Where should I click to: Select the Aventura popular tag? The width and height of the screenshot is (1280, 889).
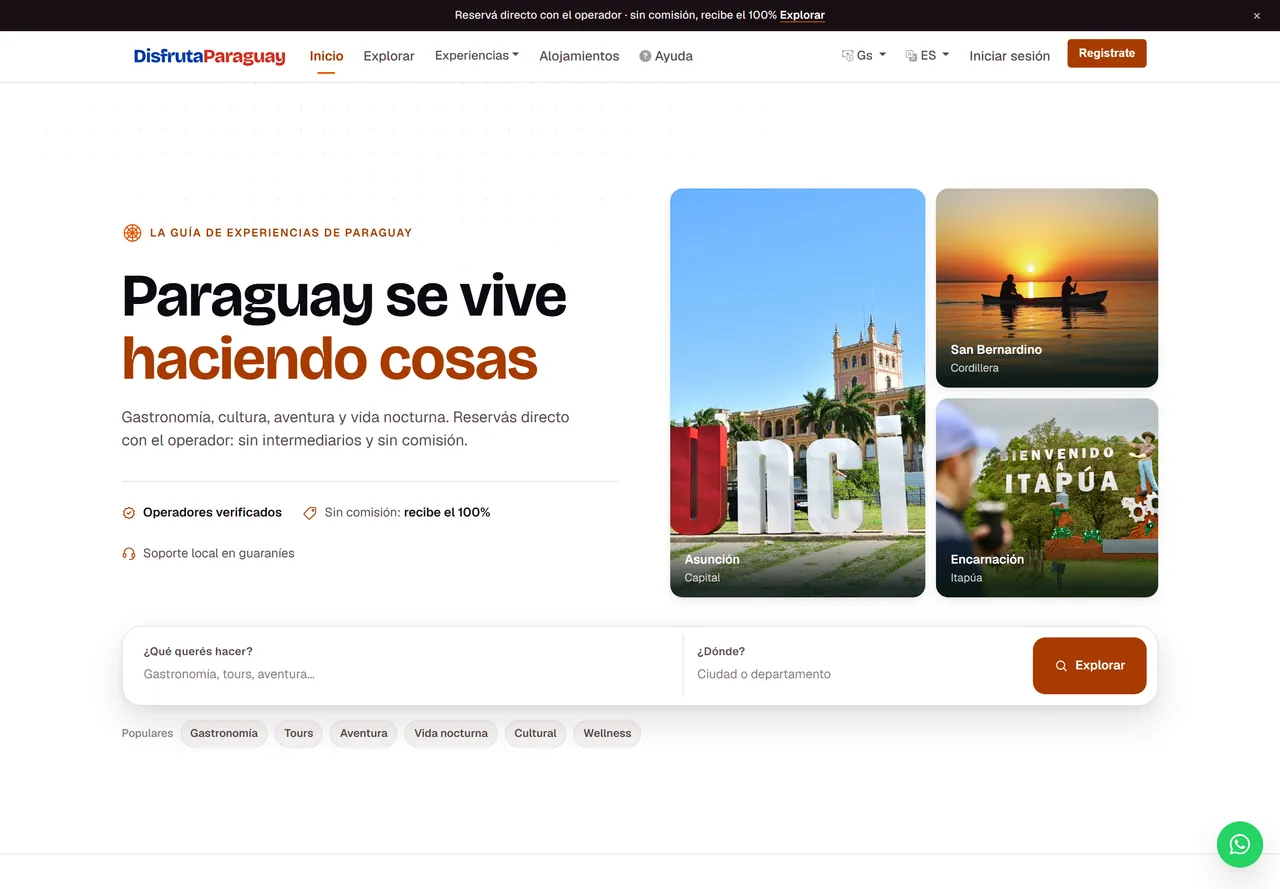click(364, 733)
